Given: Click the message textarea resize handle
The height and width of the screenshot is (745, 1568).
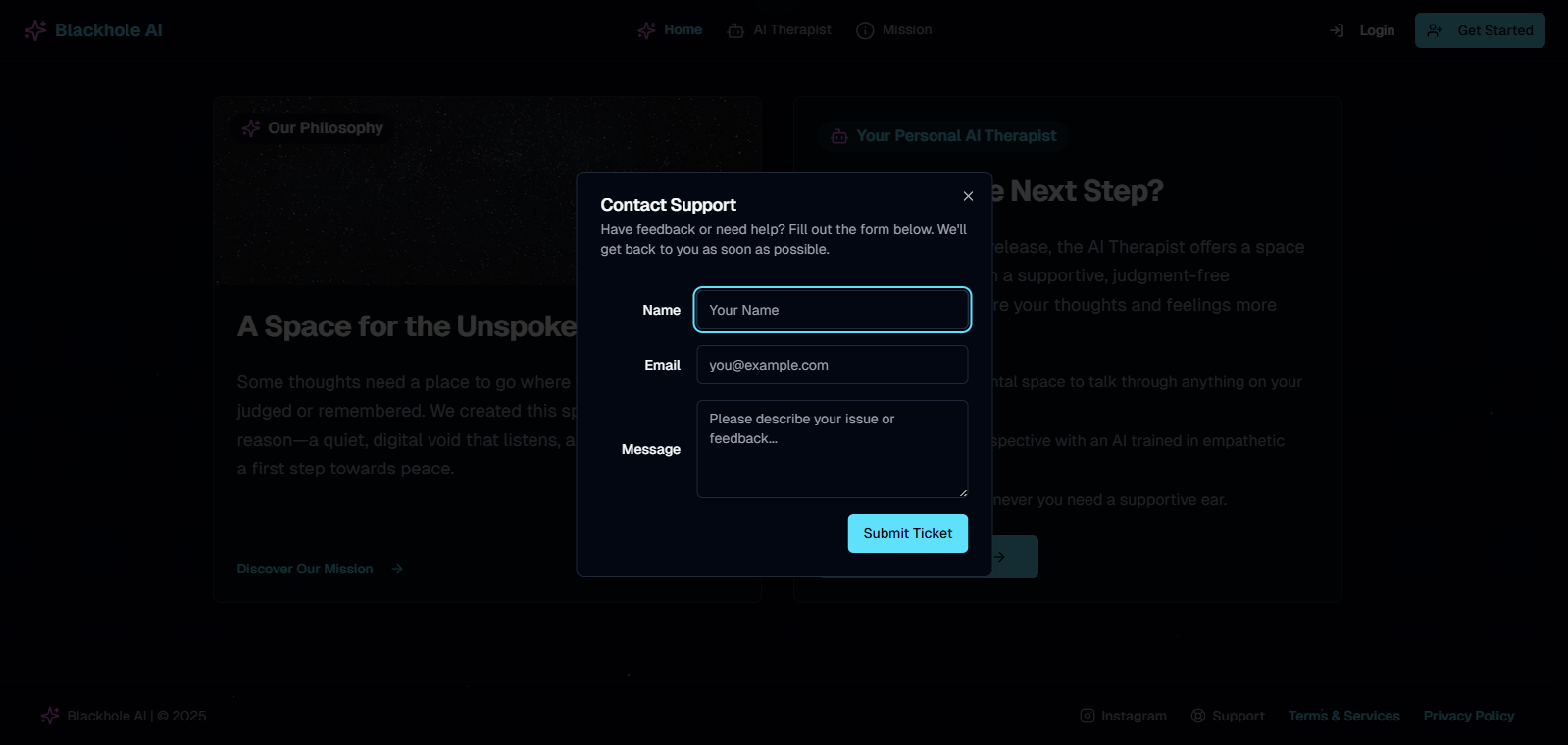Looking at the screenshot, I should (x=963, y=492).
